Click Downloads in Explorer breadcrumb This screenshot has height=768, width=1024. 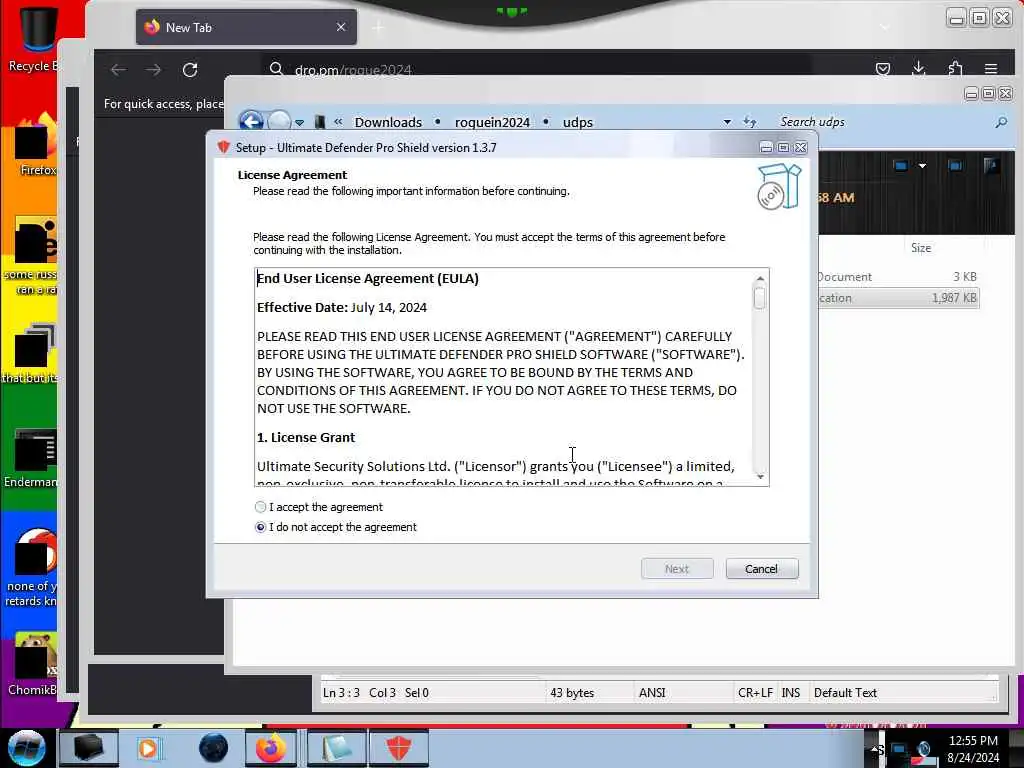coord(388,122)
